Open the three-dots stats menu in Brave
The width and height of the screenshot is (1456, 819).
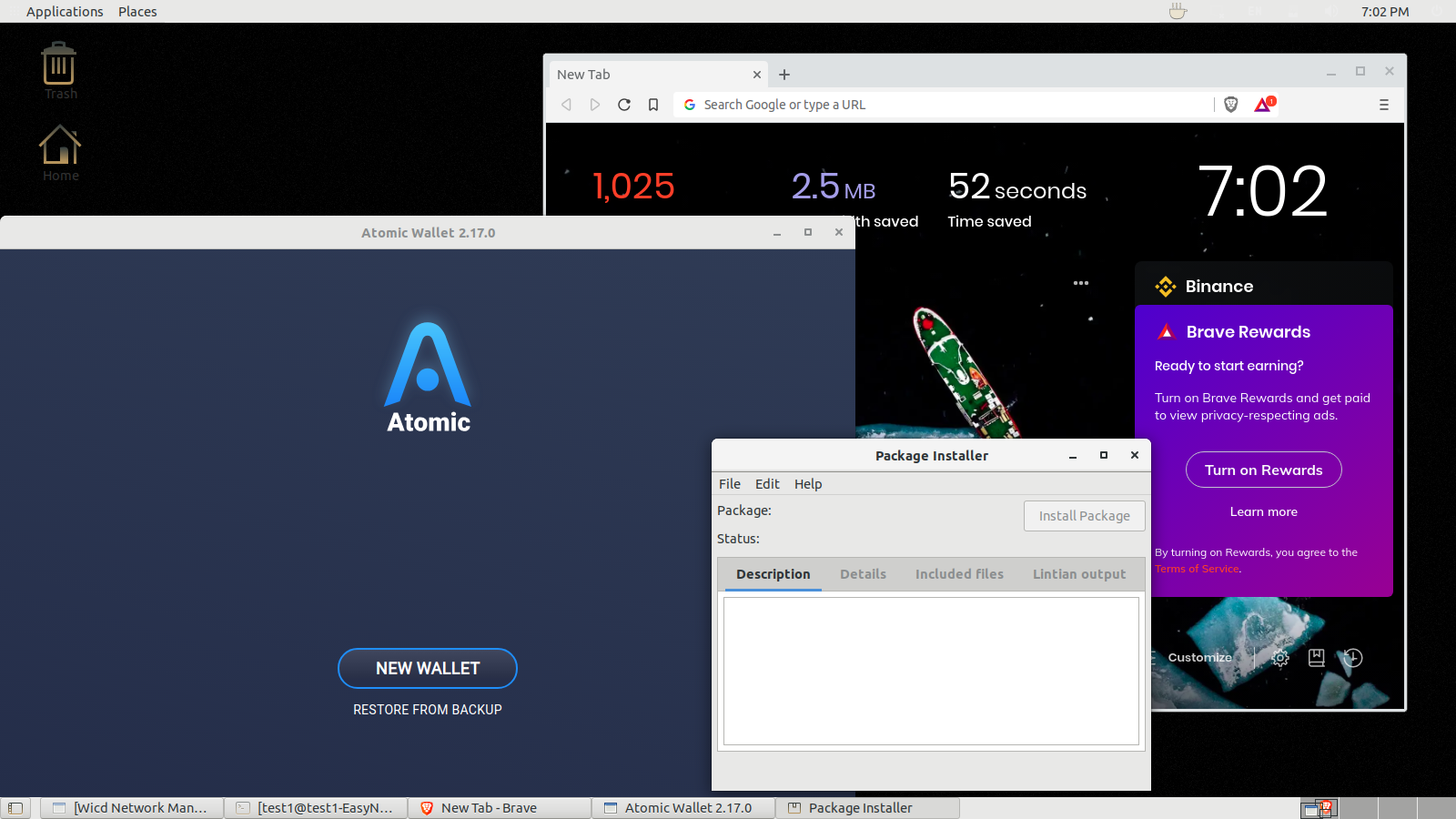click(x=1081, y=283)
